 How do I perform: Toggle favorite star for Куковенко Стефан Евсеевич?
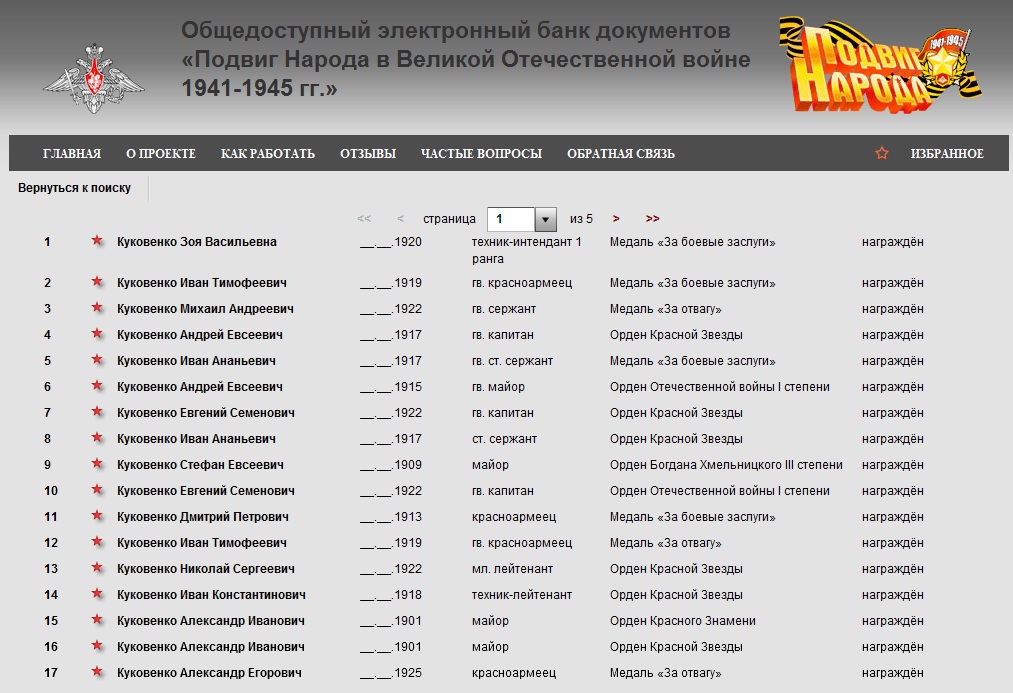97,465
